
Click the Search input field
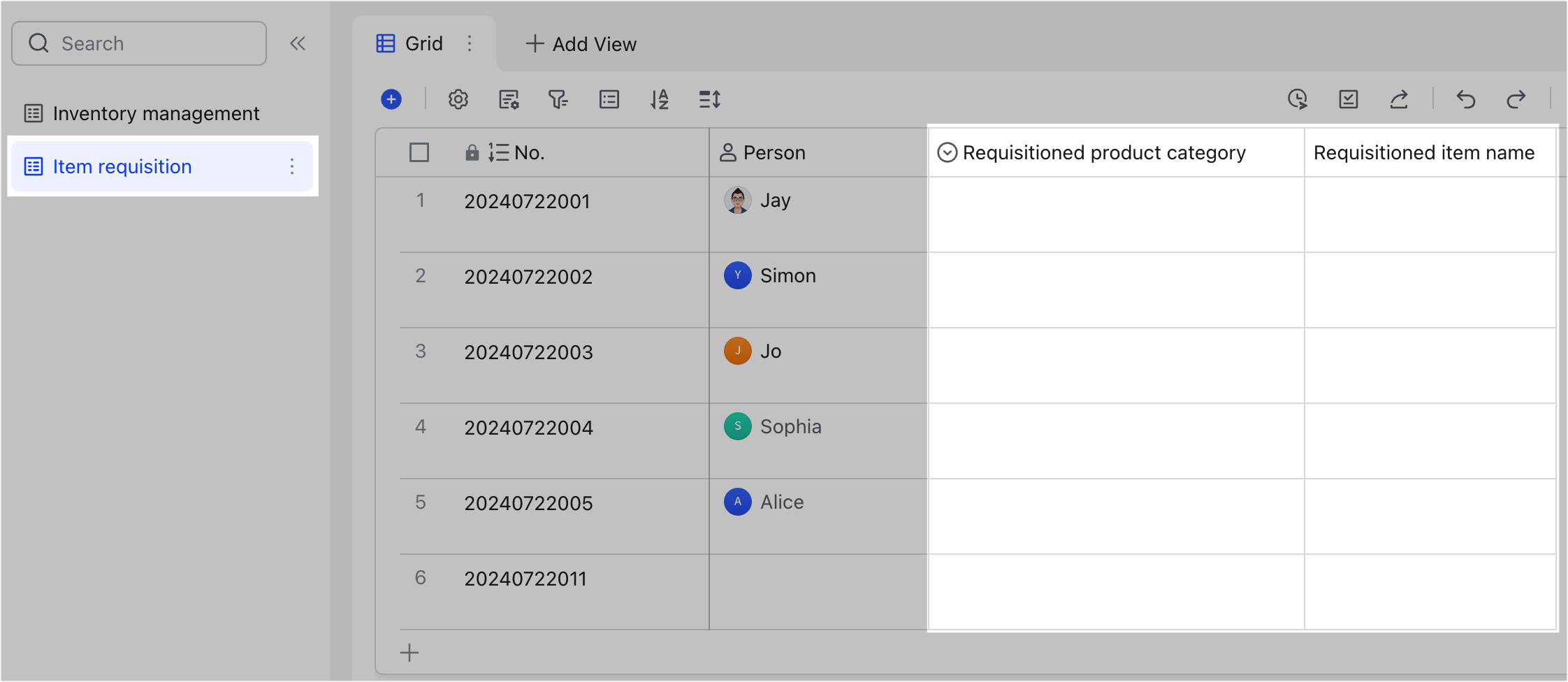point(138,43)
